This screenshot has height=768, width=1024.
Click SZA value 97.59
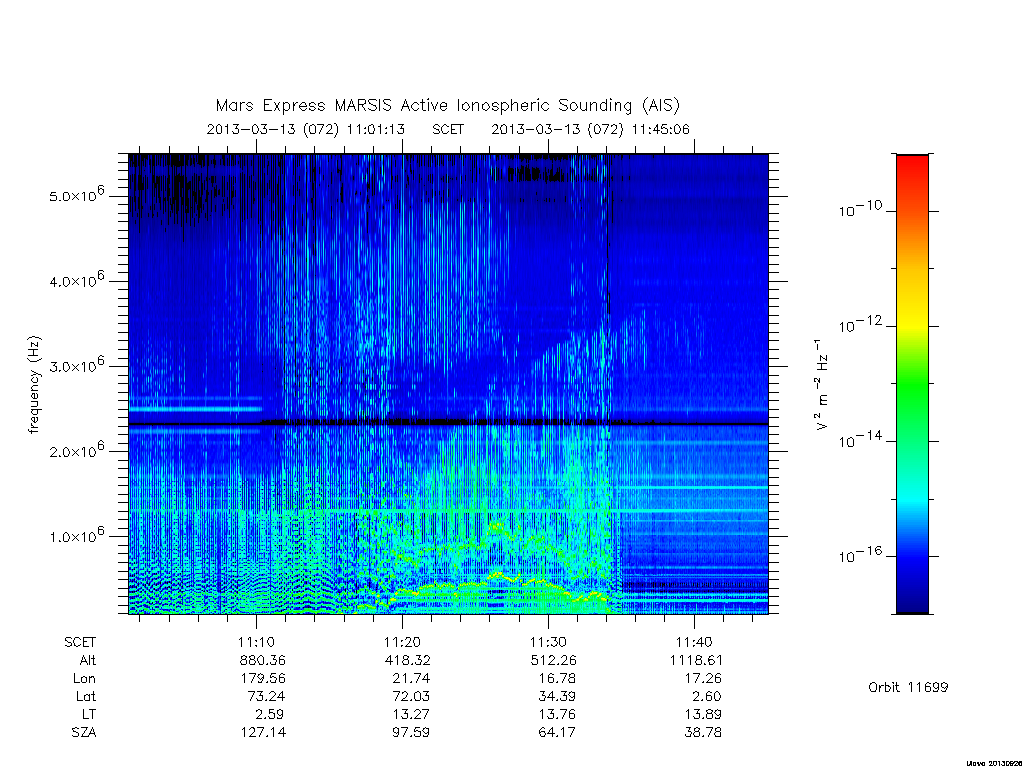click(x=411, y=733)
